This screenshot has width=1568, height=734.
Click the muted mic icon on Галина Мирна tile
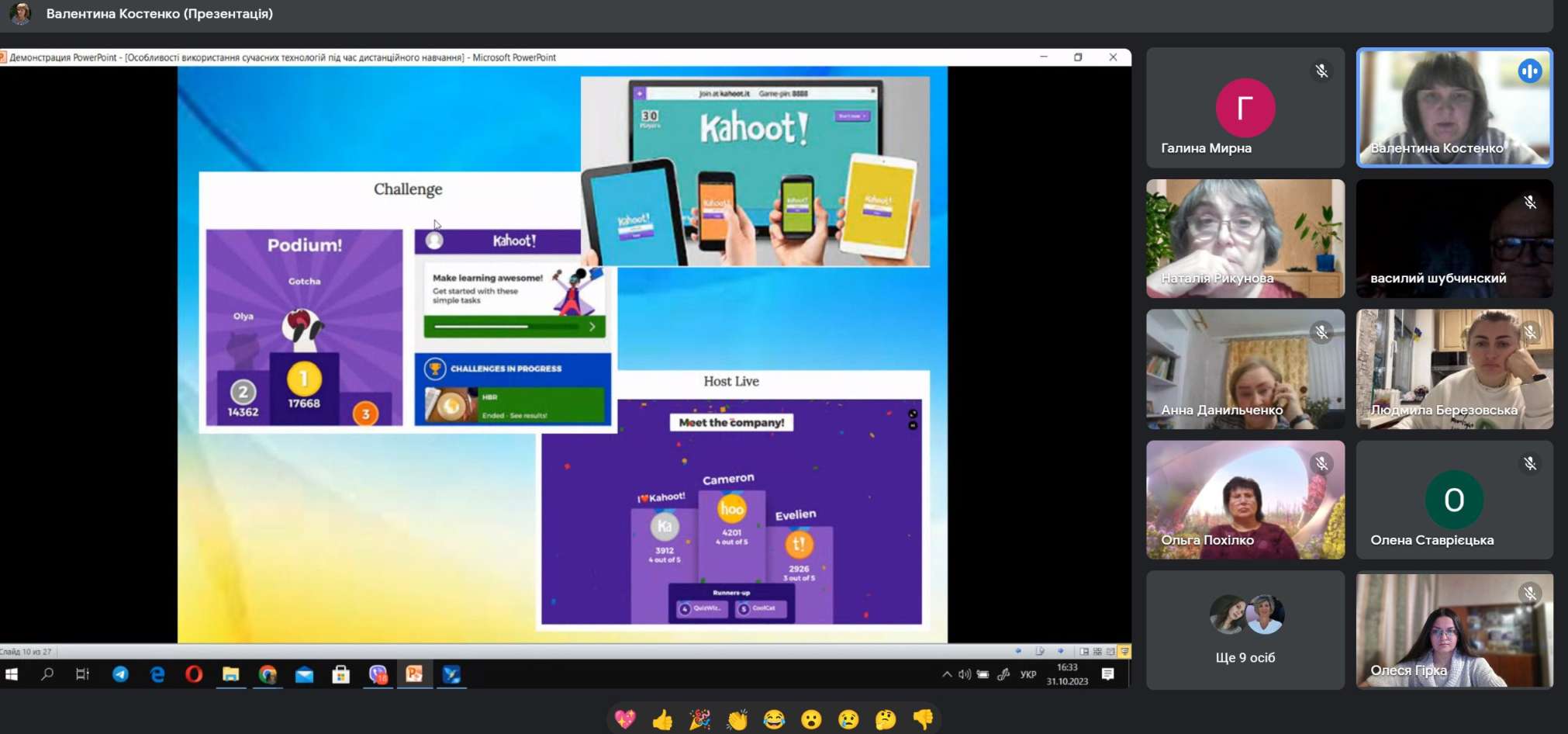(1321, 71)
